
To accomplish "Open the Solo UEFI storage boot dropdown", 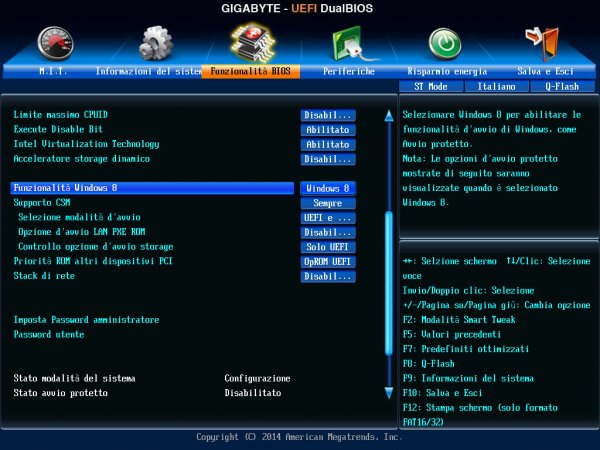I will [328, 247].
